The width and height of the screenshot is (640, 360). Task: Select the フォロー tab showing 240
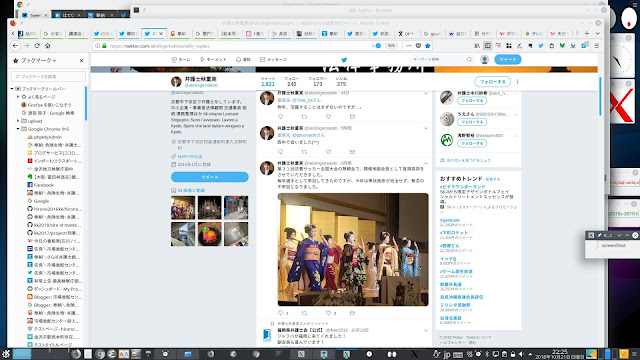291,82
